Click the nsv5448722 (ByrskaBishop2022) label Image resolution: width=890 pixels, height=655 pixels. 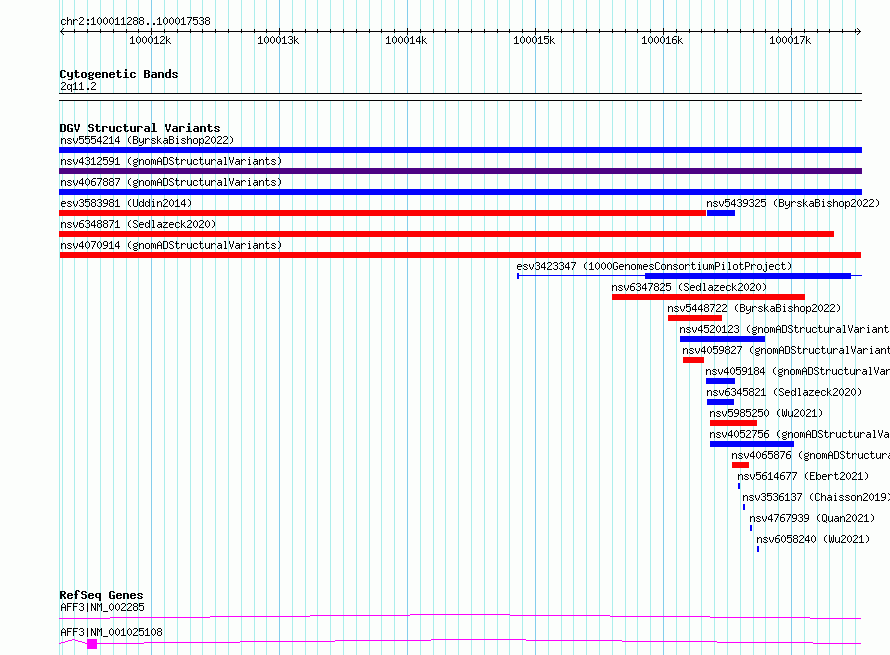click(754, 308)
